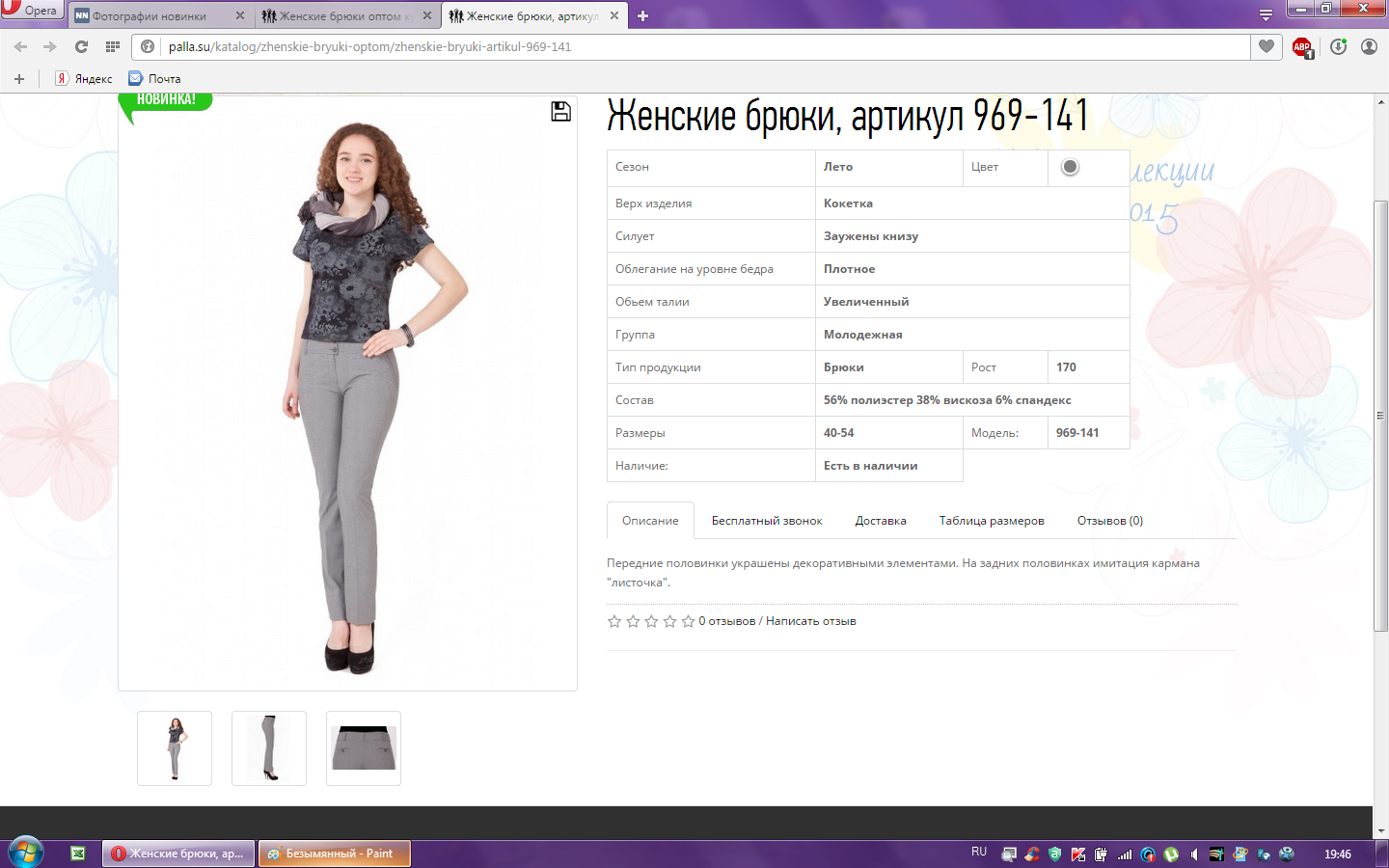Select the full-figure model thumbnail
This screenshot has height=868, width=1389.
175,748
